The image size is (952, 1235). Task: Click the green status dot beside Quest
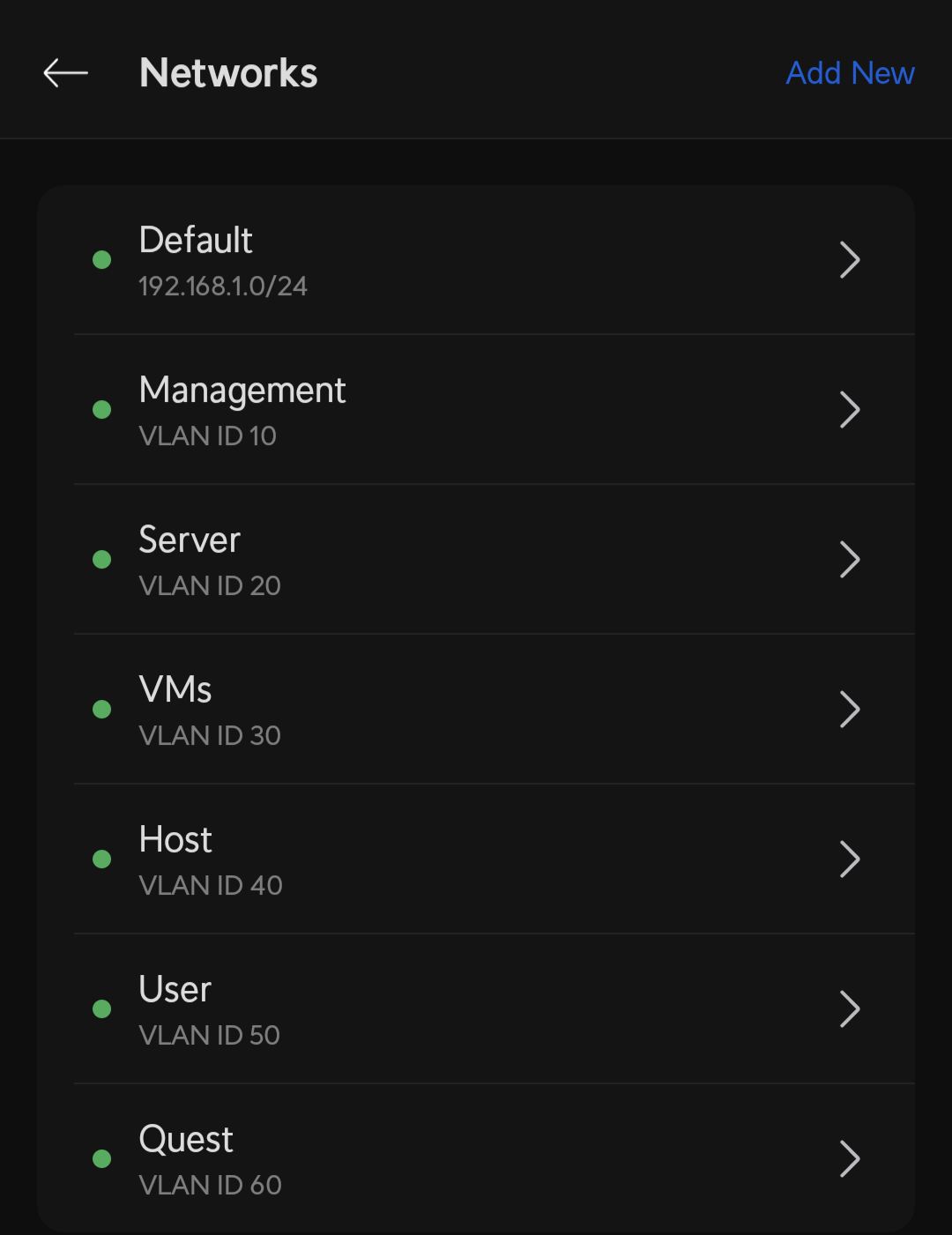point(102,1159)
